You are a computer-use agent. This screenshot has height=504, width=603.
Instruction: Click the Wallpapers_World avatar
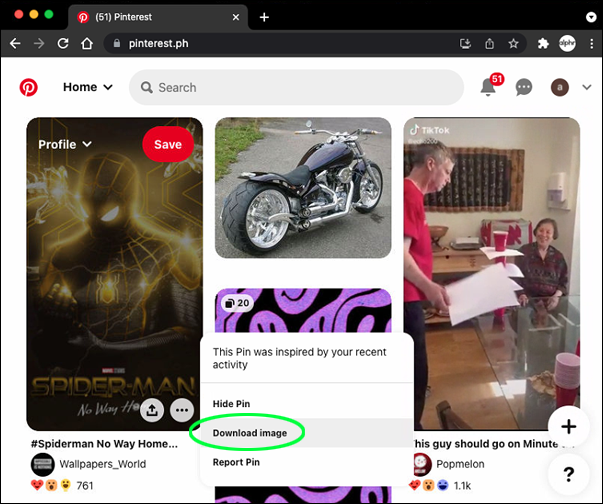43,464
